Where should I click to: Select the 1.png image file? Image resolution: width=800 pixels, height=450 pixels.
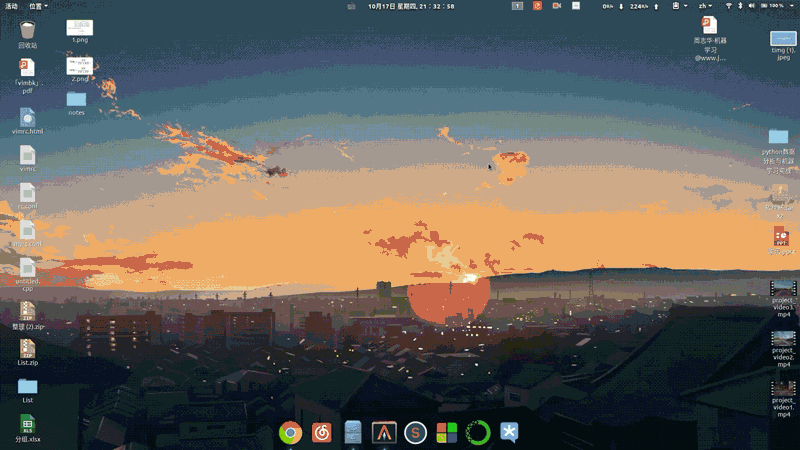80,28
